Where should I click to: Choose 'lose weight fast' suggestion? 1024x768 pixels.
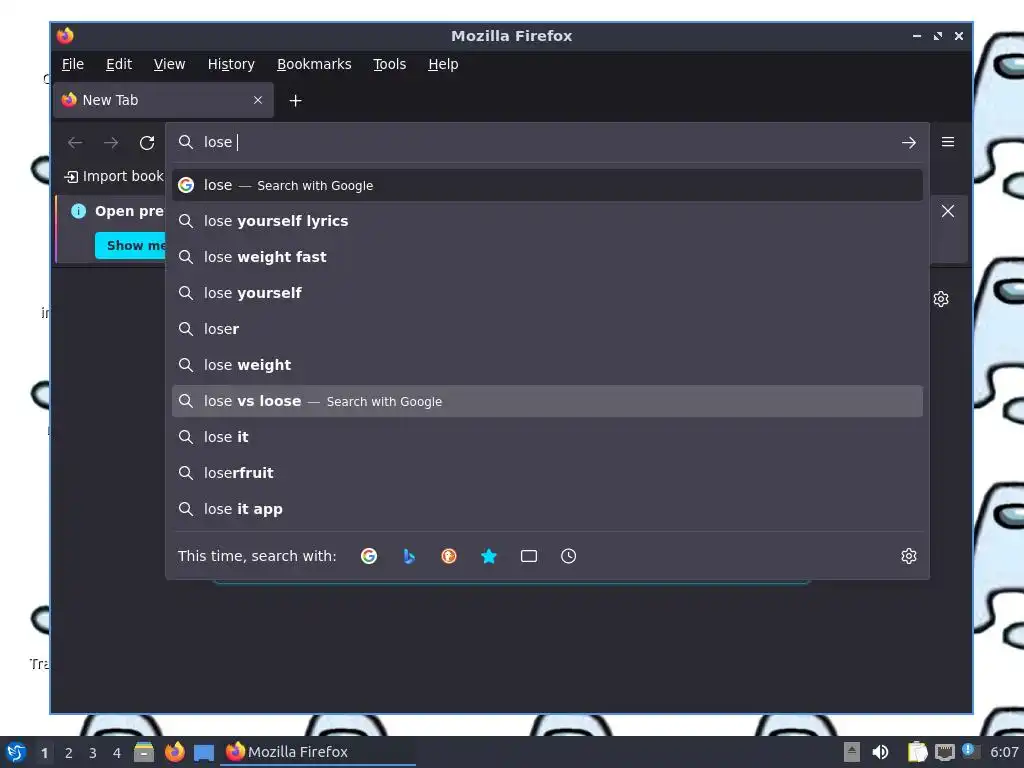point(547,257)
